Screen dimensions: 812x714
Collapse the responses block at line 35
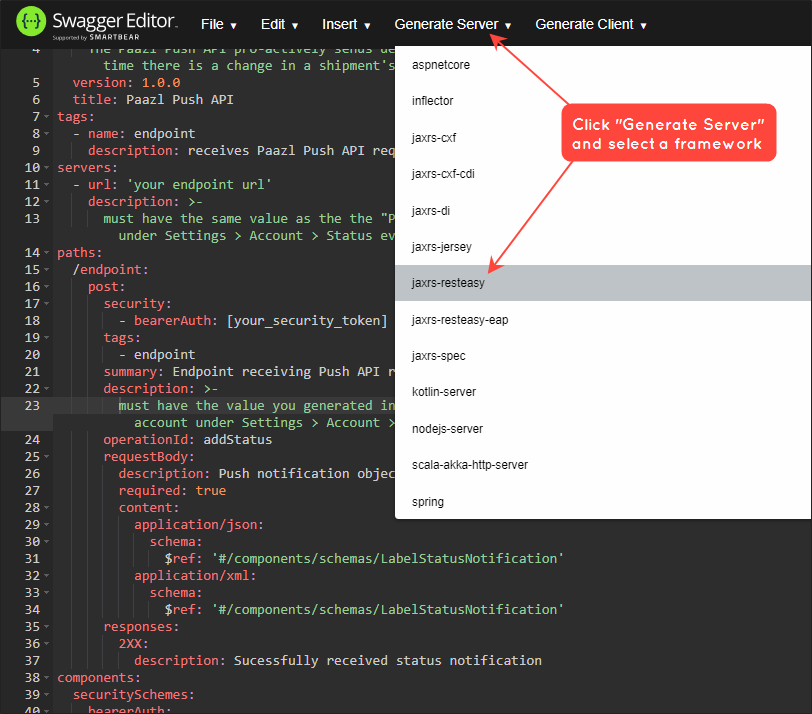point(47,627)
